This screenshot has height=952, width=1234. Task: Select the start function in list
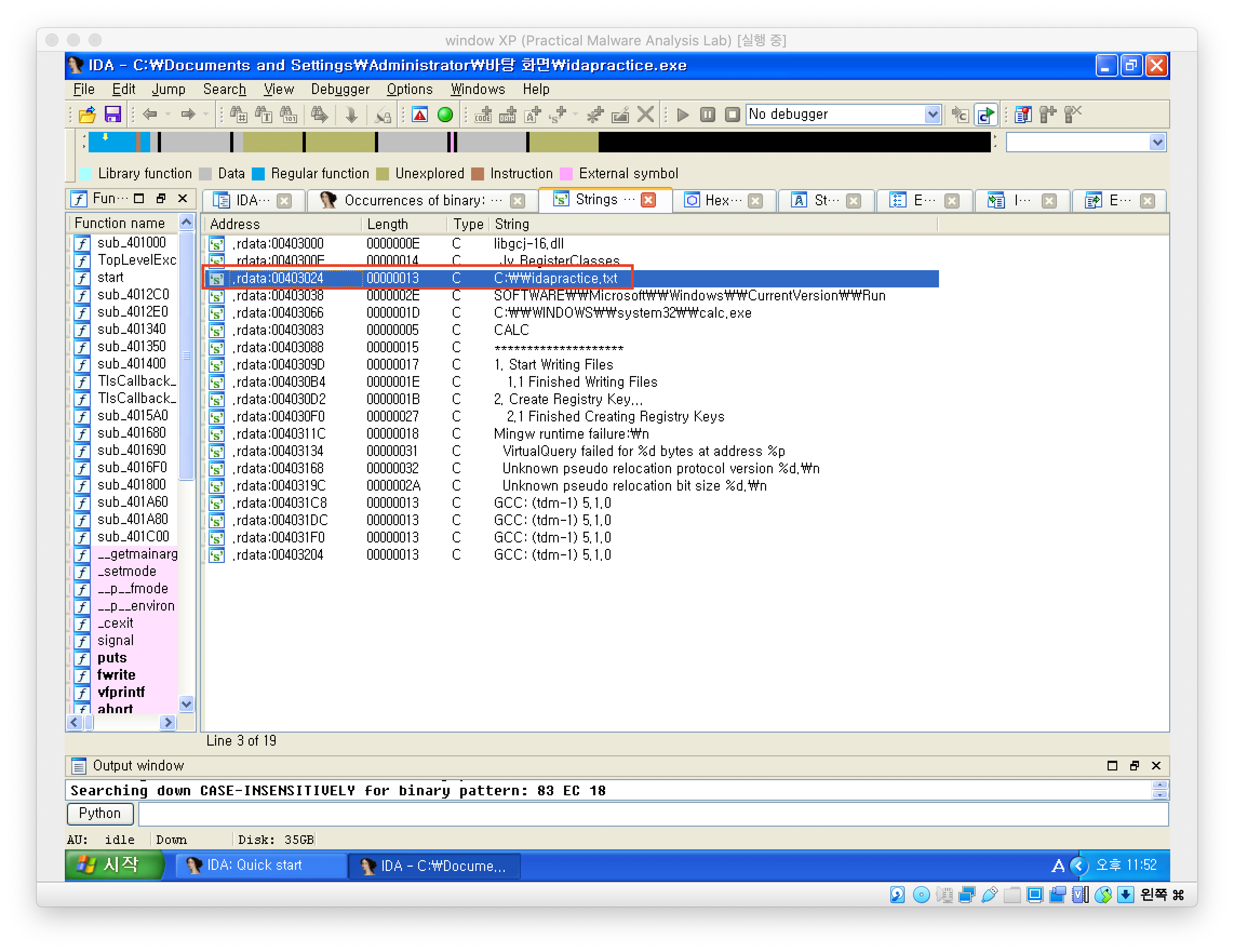point(110,278)
